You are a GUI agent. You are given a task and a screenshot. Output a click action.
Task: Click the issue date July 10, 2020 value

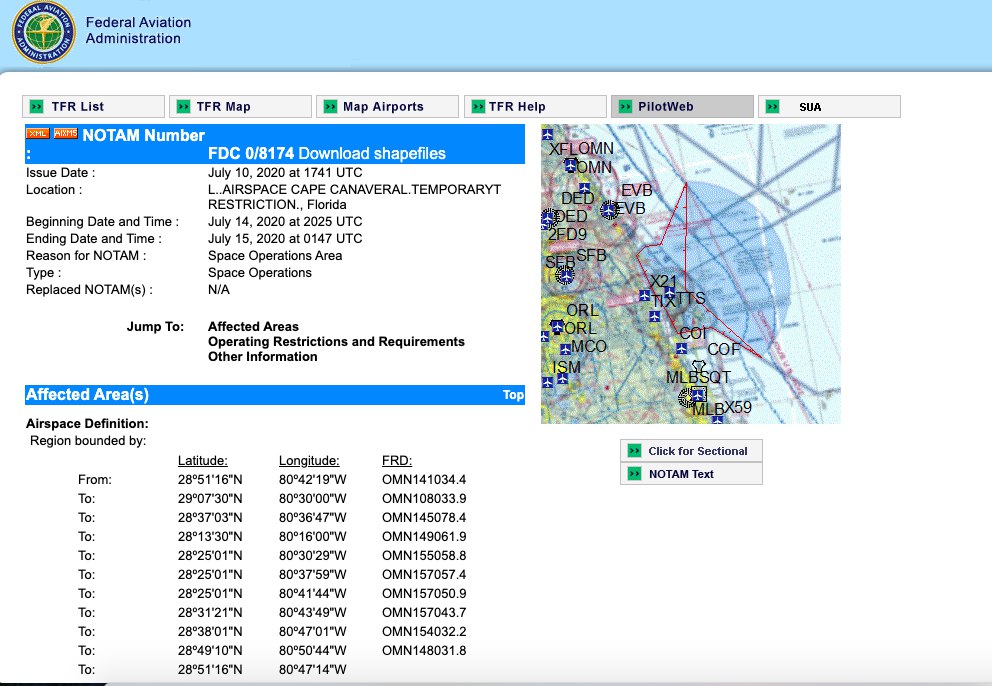click(x=285, y=173)
